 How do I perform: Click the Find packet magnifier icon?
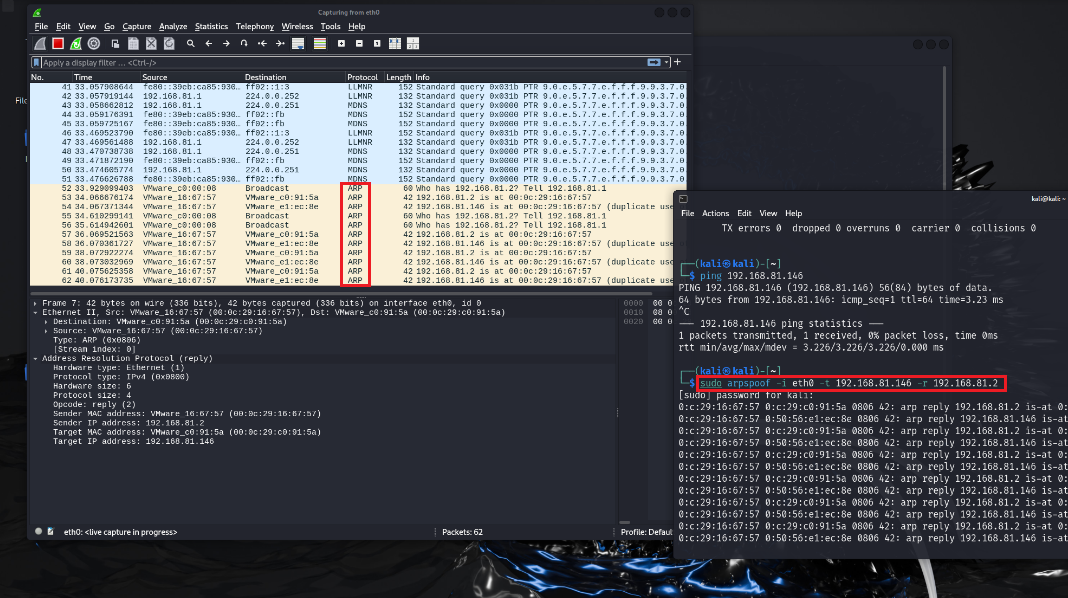[190, 44]
